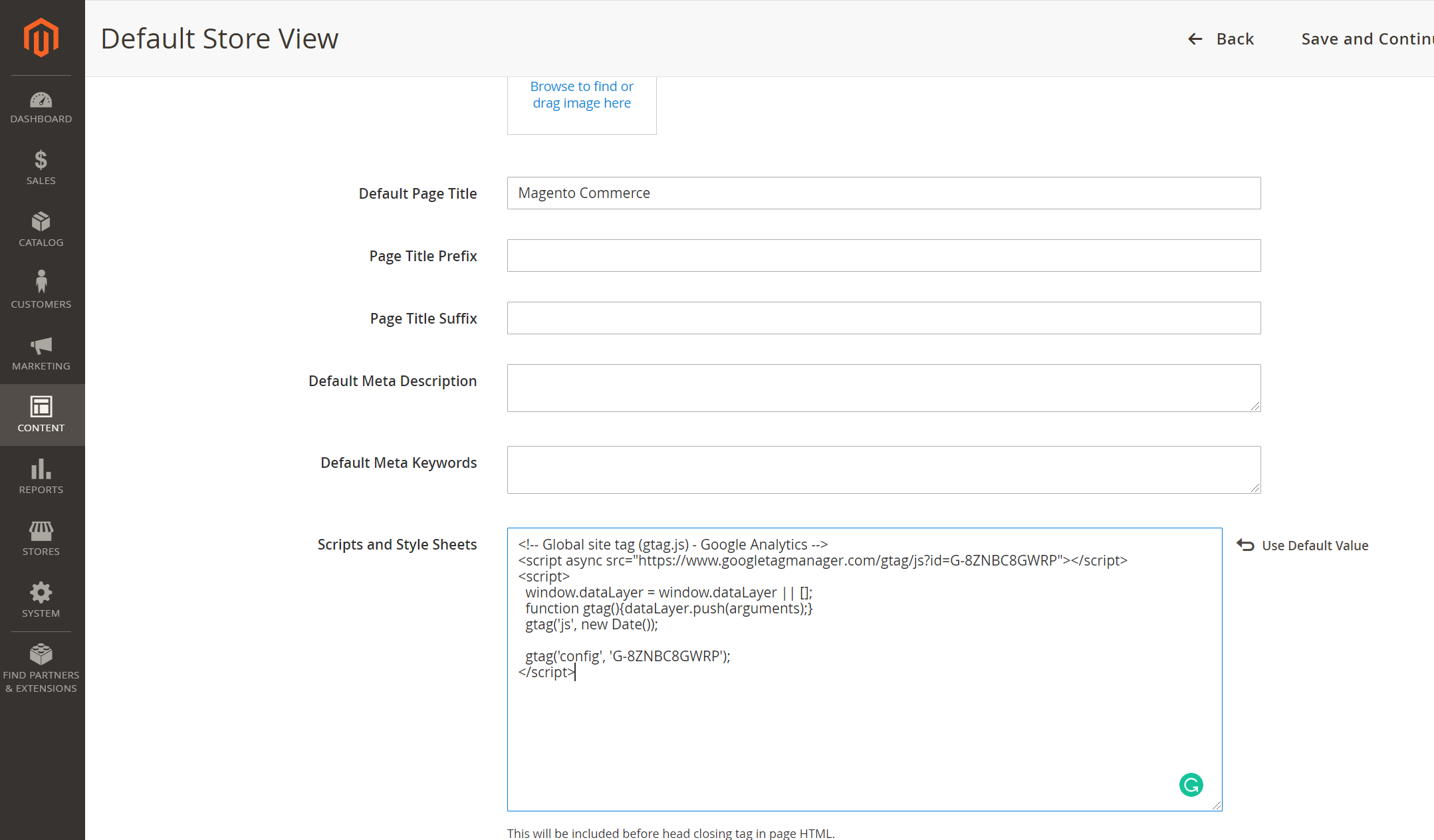Viewport: 1434px width, 840px height.
Task: Click the note about head closing tag
Action: click(x=671, y=833)
